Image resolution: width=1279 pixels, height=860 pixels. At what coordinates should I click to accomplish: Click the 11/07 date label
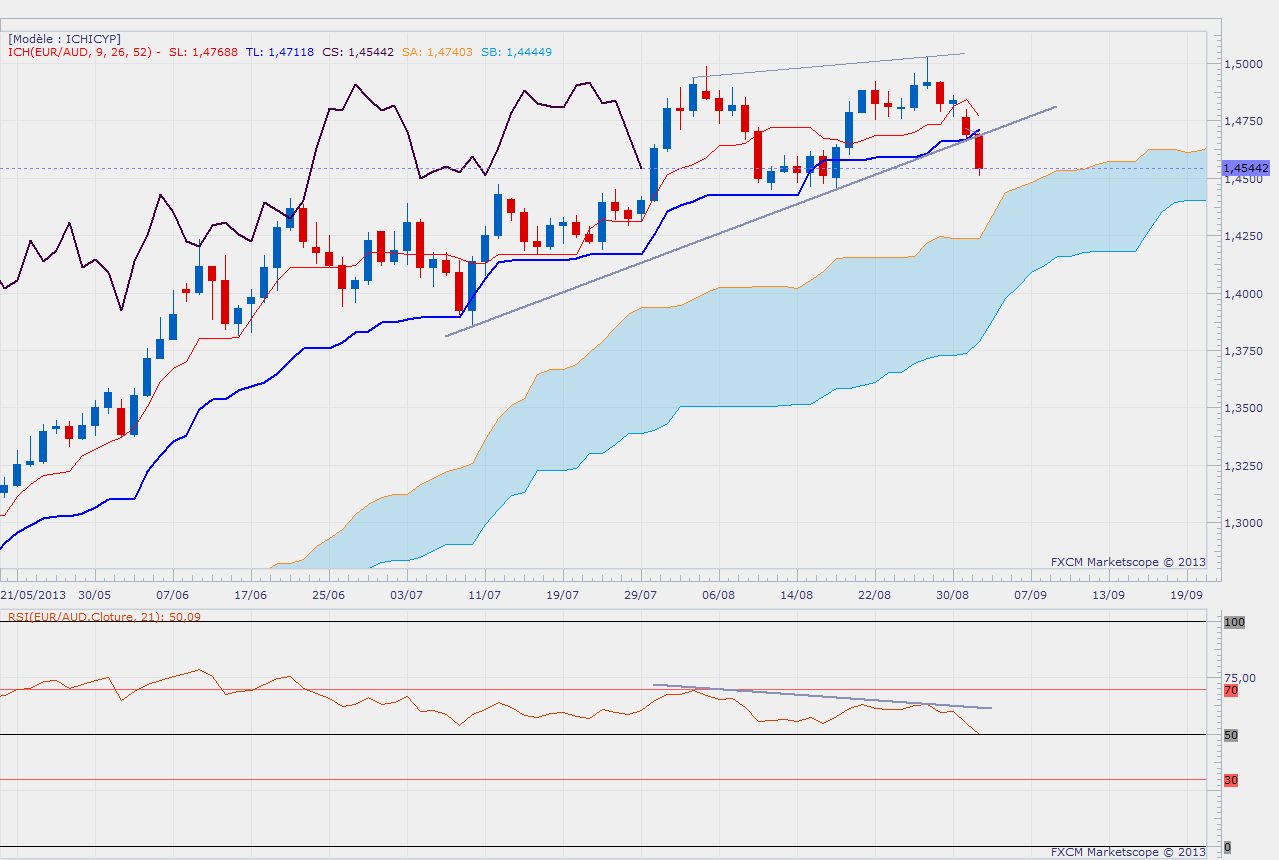(485, 594)
